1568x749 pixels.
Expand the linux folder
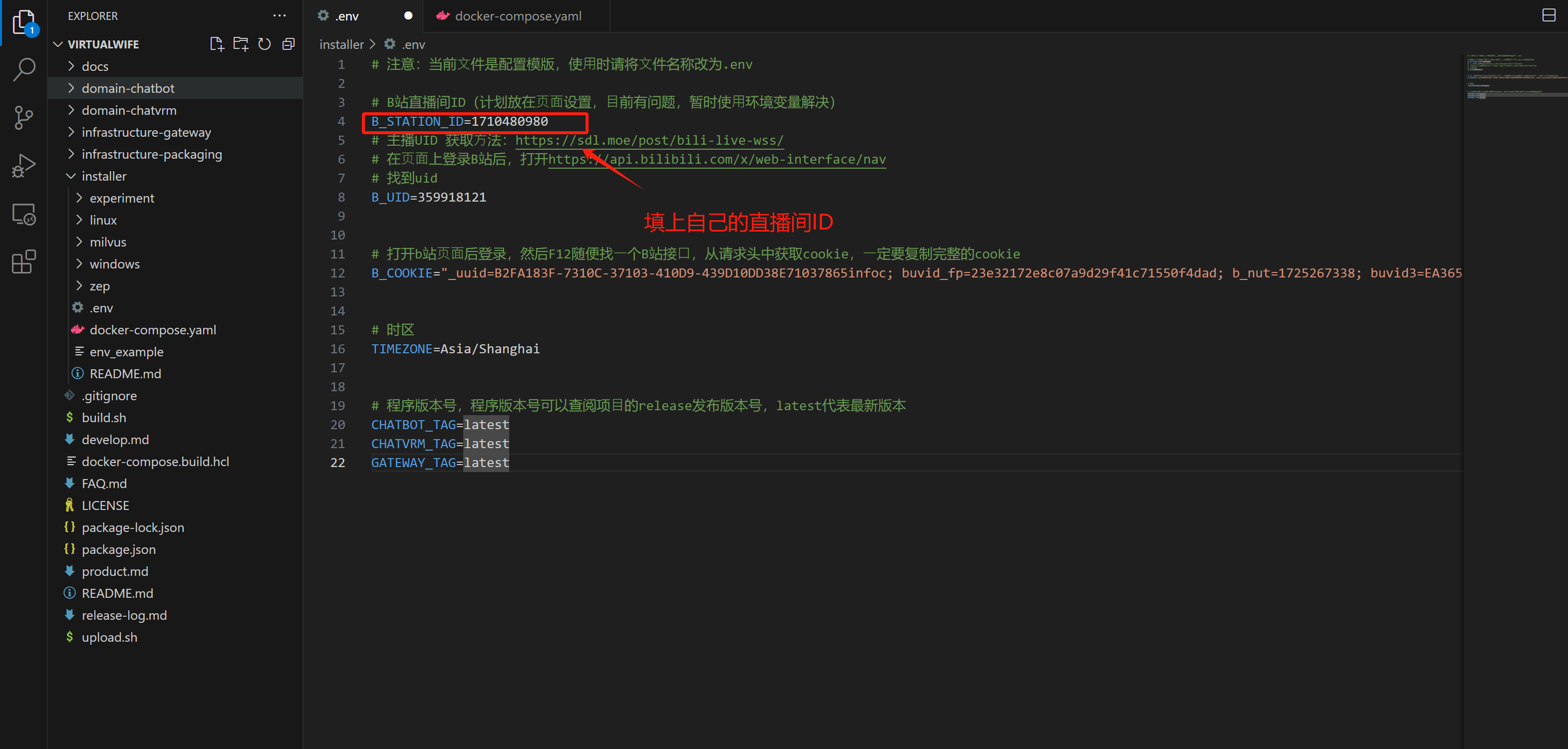[x=79, y=220]
